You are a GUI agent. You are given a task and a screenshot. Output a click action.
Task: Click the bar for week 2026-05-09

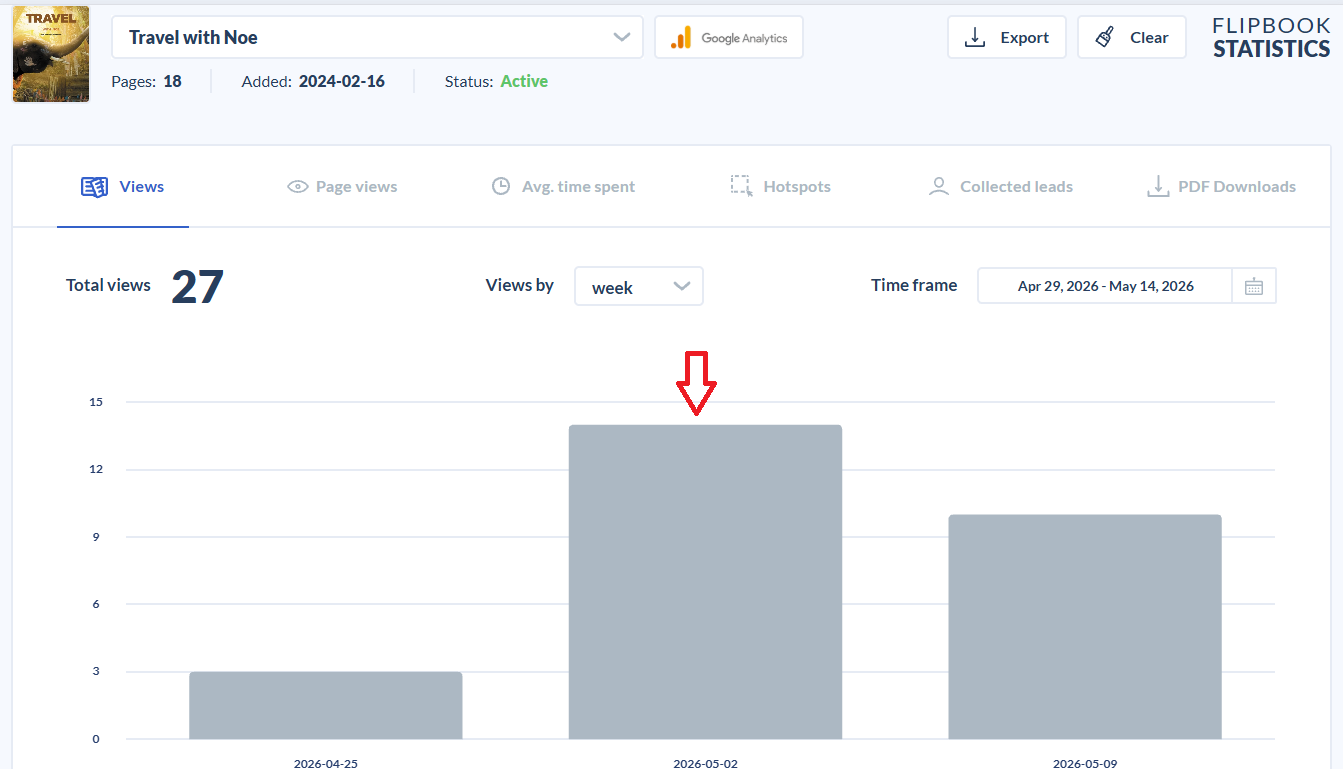click(1085, 627)
